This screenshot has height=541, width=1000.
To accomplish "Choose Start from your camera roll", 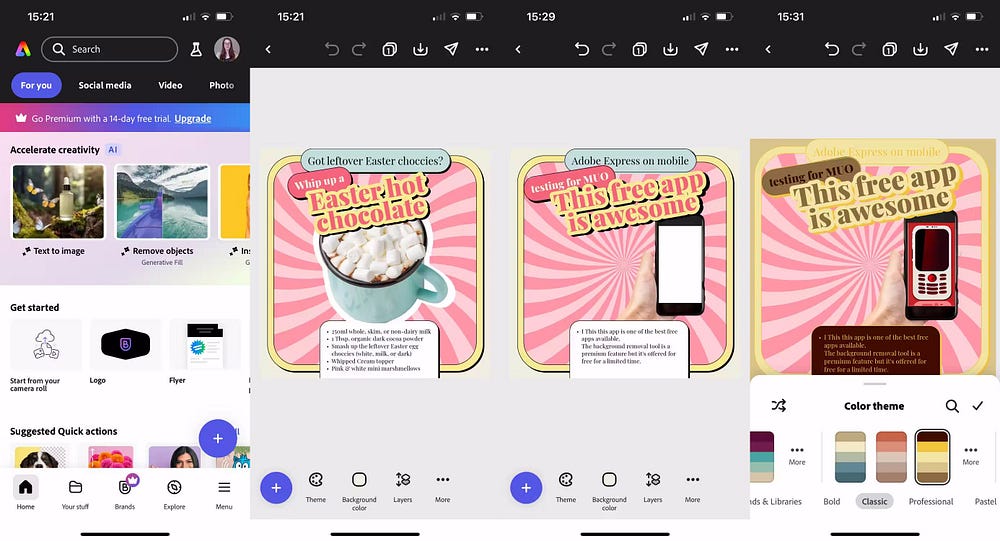I will (46, 356).
